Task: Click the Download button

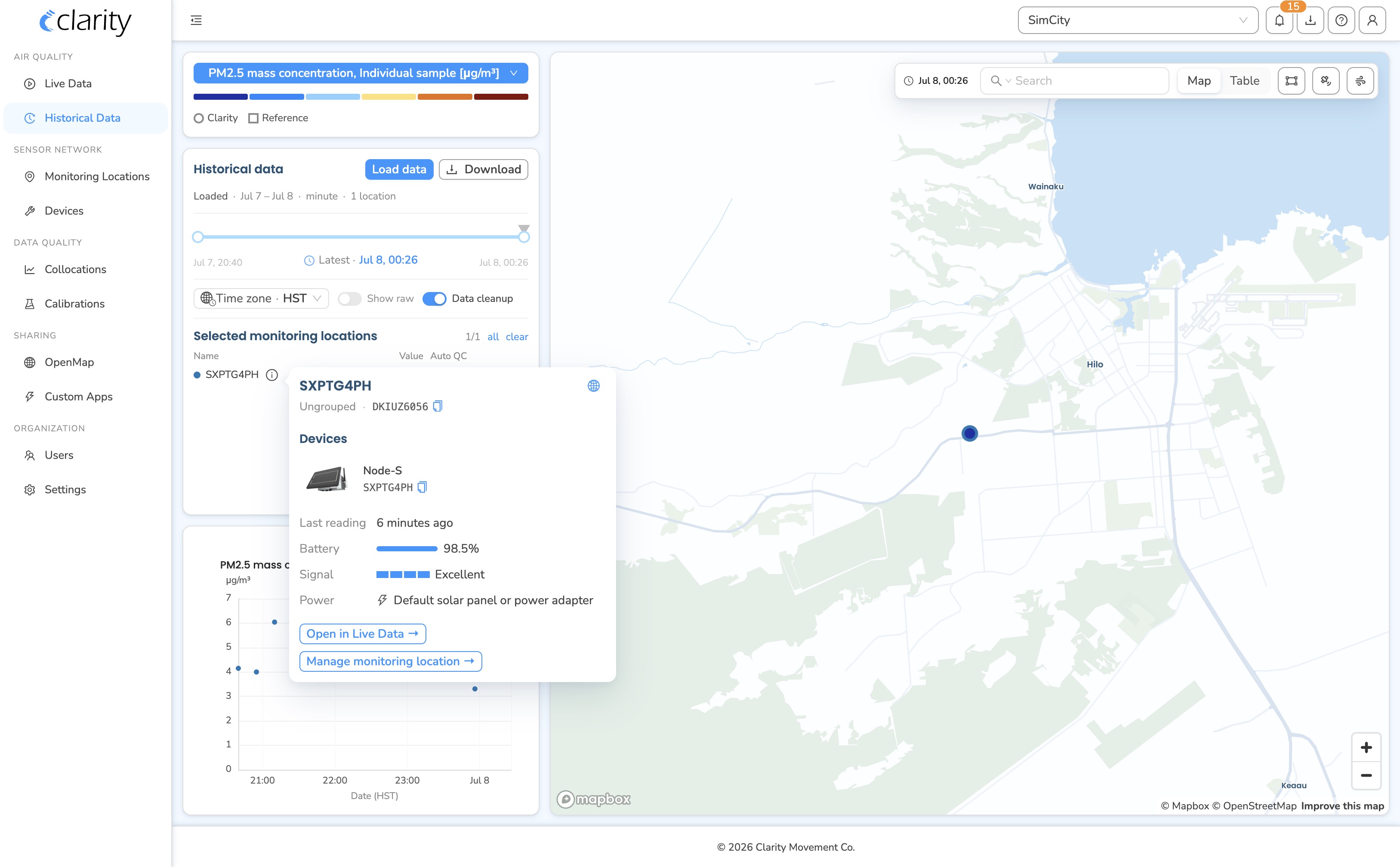Action: pos(484,170)
